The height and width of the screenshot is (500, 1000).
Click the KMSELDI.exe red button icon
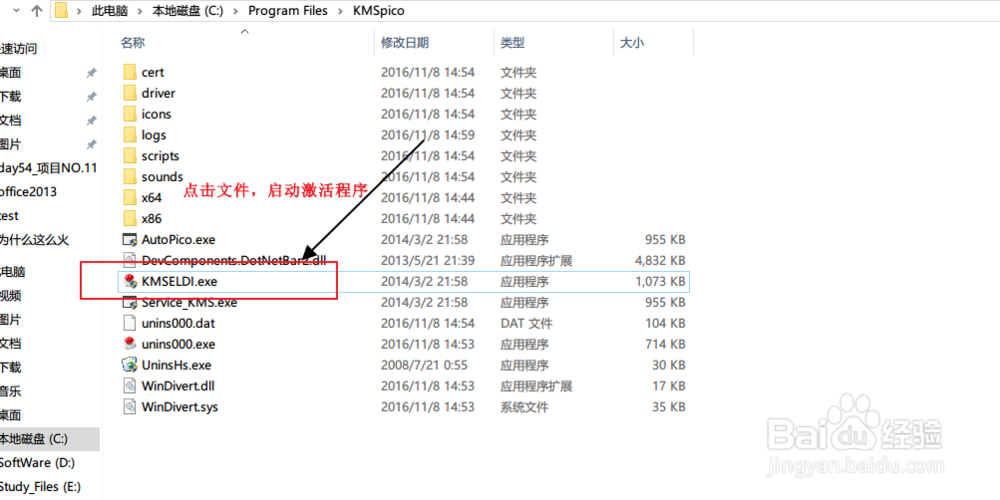tap(130, 281)
